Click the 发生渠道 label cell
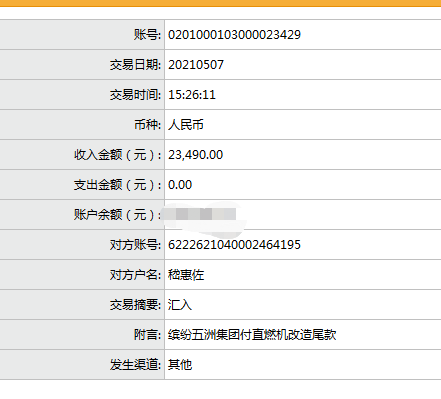Viewport: 441px width, 399px height. 82,365
